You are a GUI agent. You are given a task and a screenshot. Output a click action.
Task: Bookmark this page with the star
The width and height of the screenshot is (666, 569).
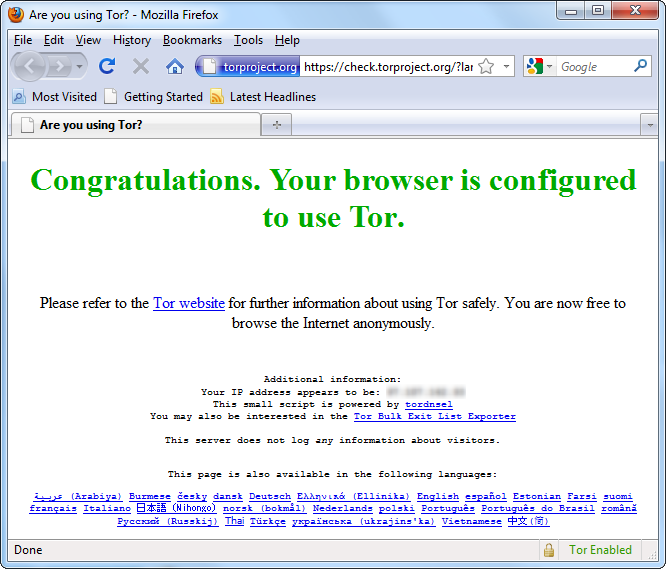coord(486,66)
